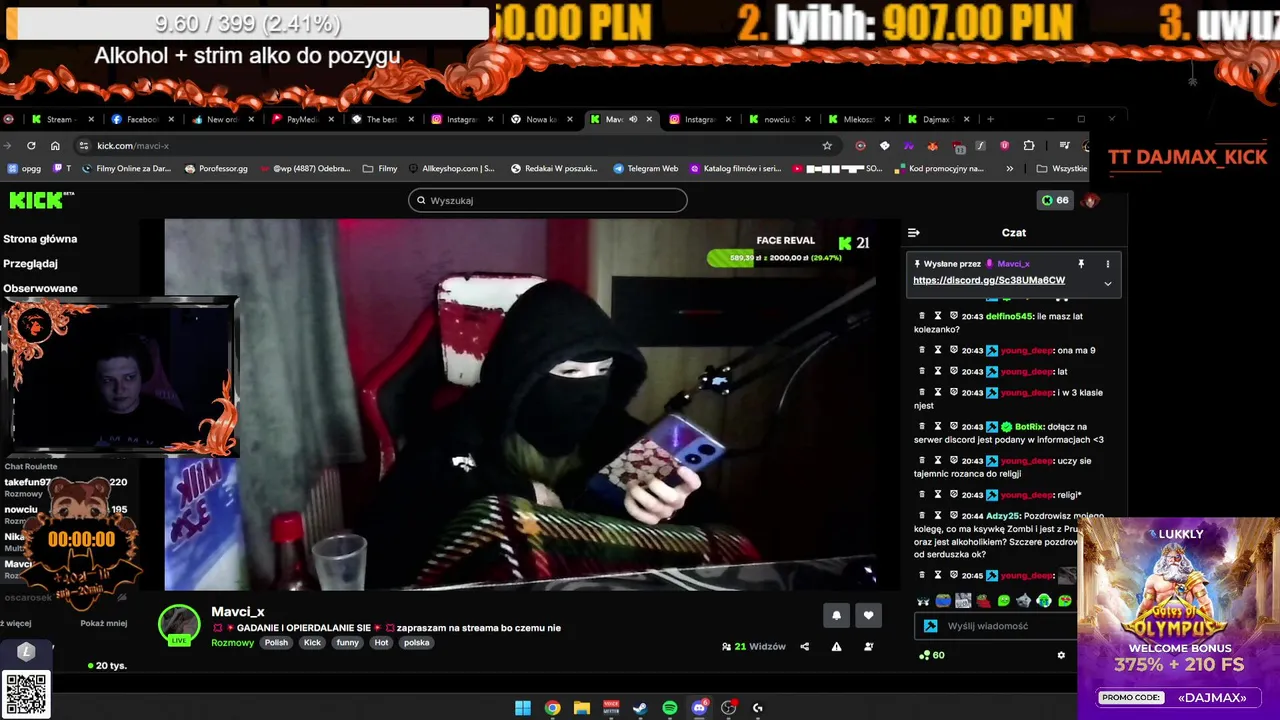Viewport: 1280px width, 720px height.
Task: Go to Strona główna in sidebar
Action: tap(40, 239)
